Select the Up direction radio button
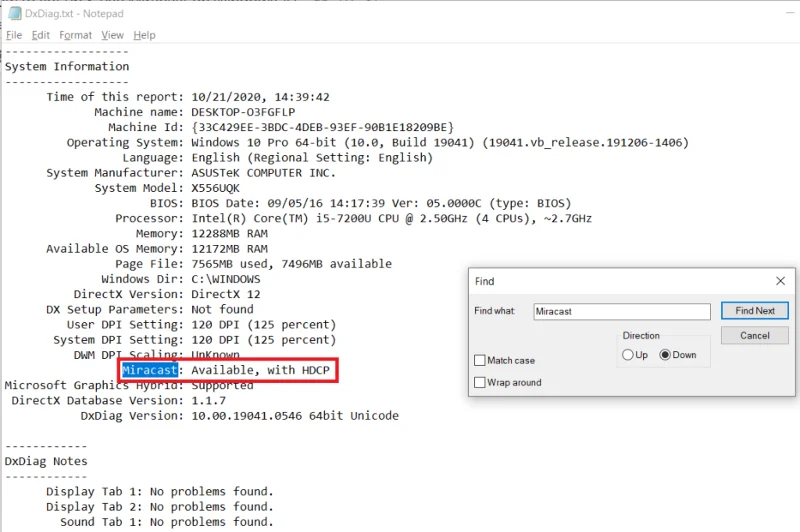 coord(628,354)
